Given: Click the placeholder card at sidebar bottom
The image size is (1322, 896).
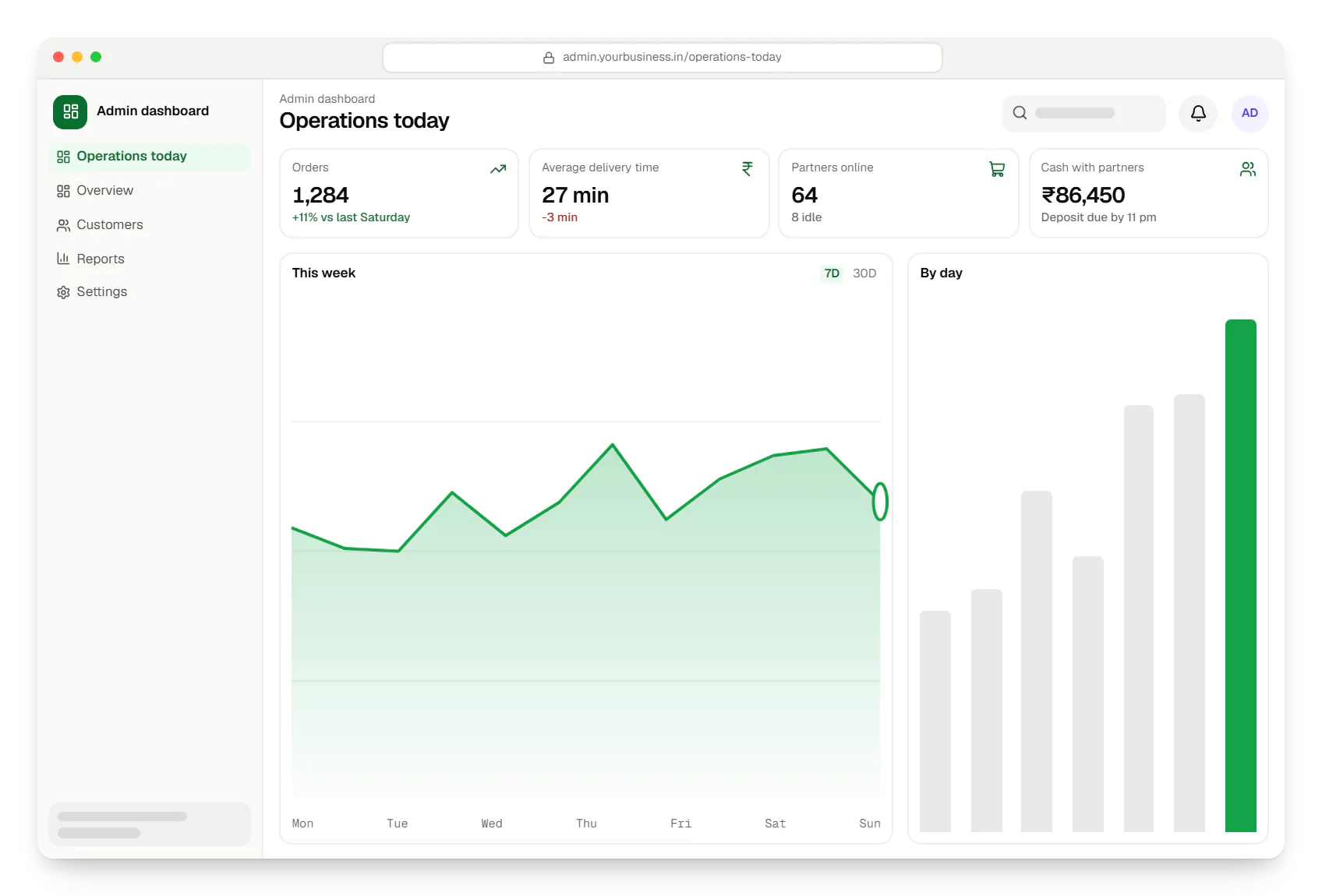Looking at the screenshot, I should pyautogui.click(x=150, y=824).
